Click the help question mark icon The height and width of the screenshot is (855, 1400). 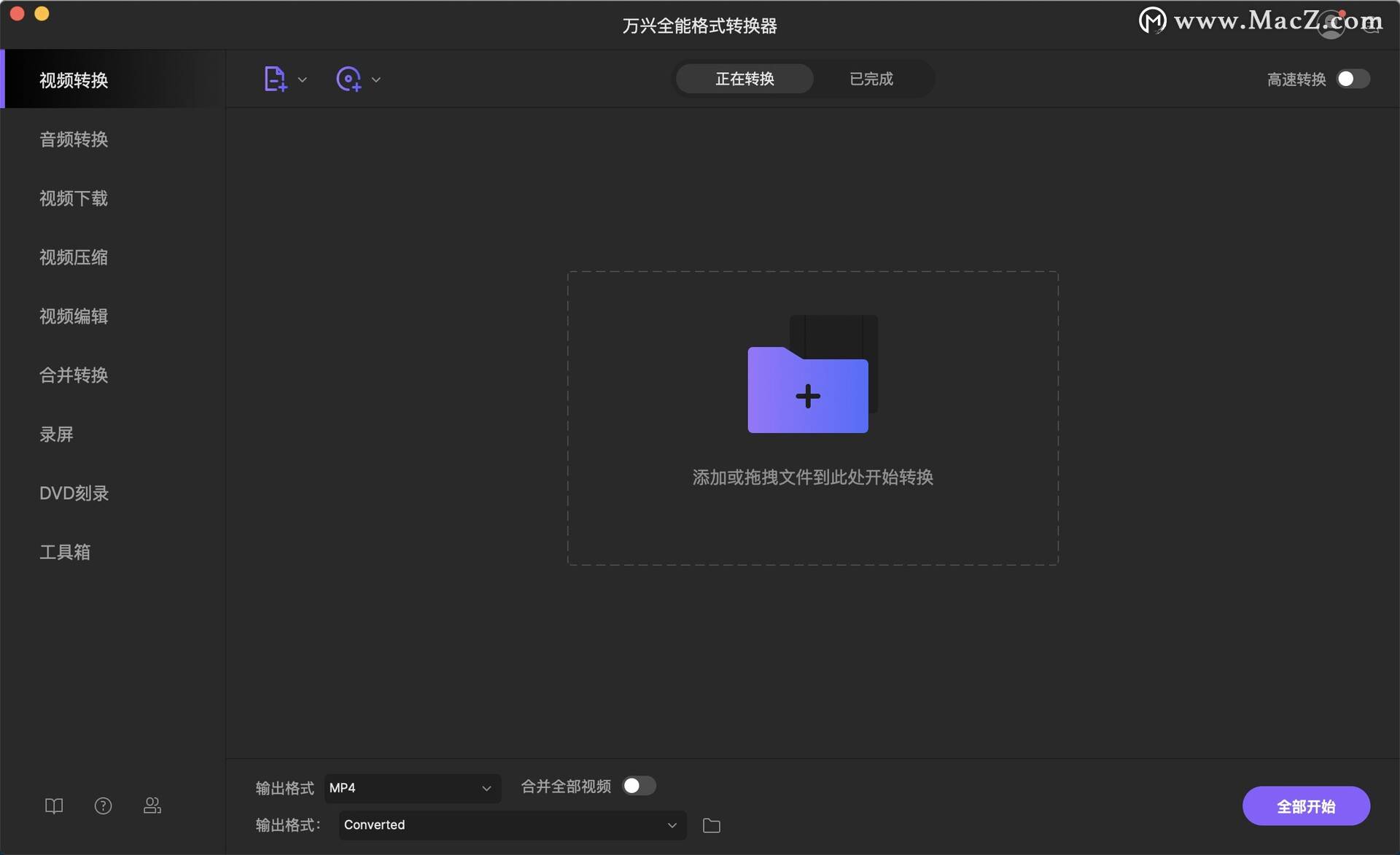tap(103, 806)
